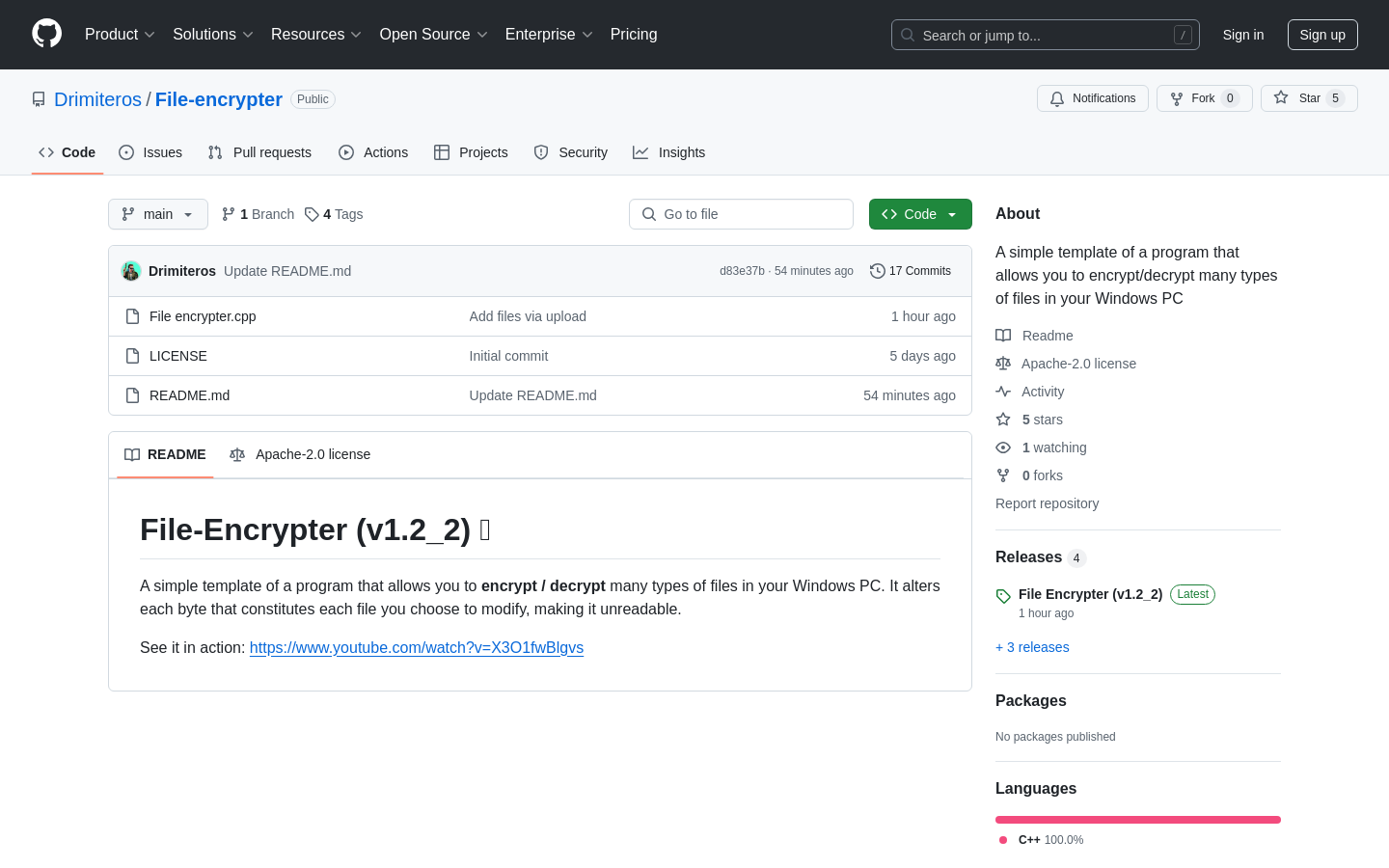Open File Encrypter (v1.2_2) release
Screen dimensions: 1389x868
pos(1090,594)
